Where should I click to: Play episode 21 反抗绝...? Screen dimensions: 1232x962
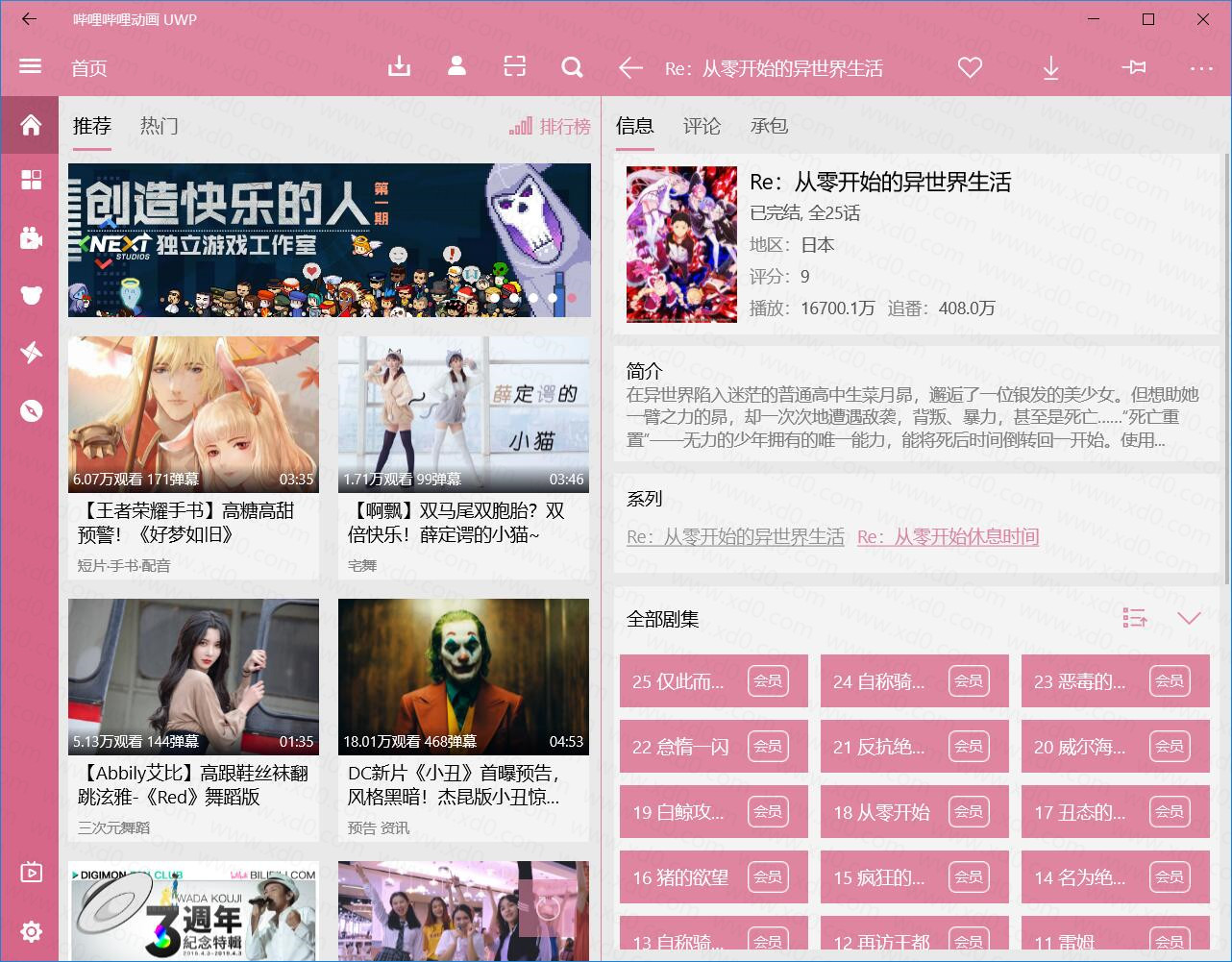click(915, 747)
